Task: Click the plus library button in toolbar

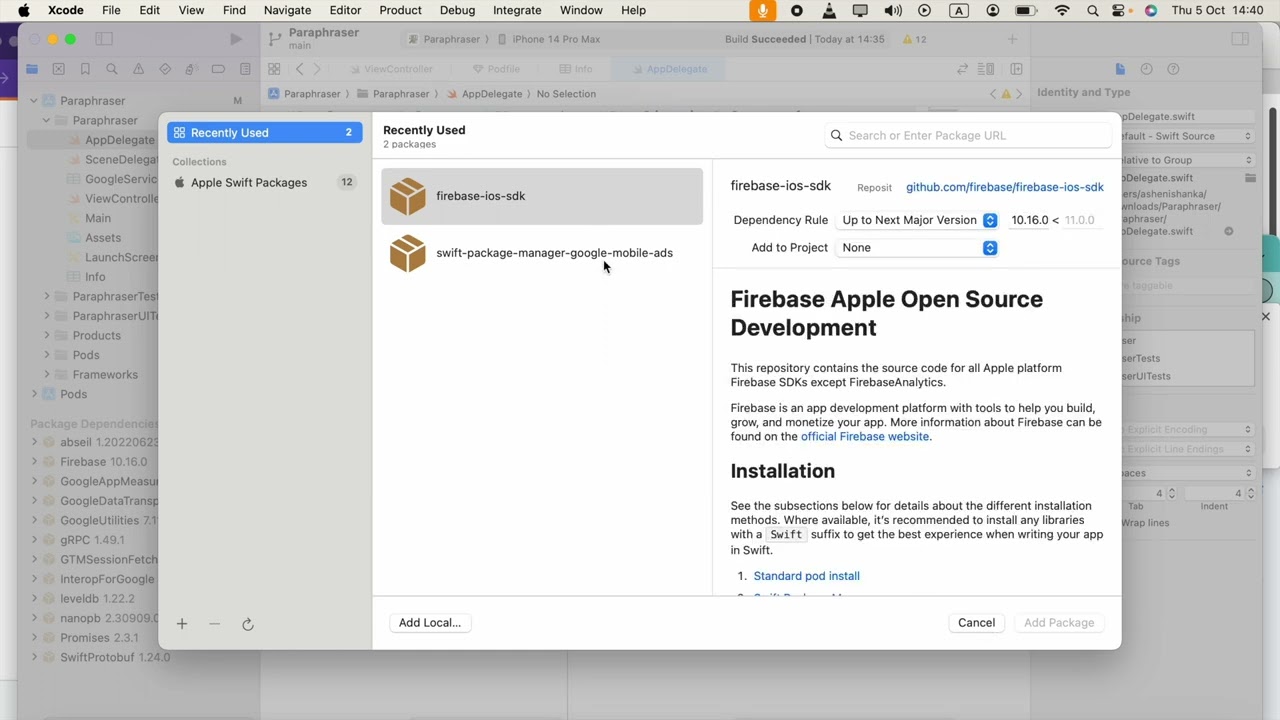Action: pos(1012,39)
